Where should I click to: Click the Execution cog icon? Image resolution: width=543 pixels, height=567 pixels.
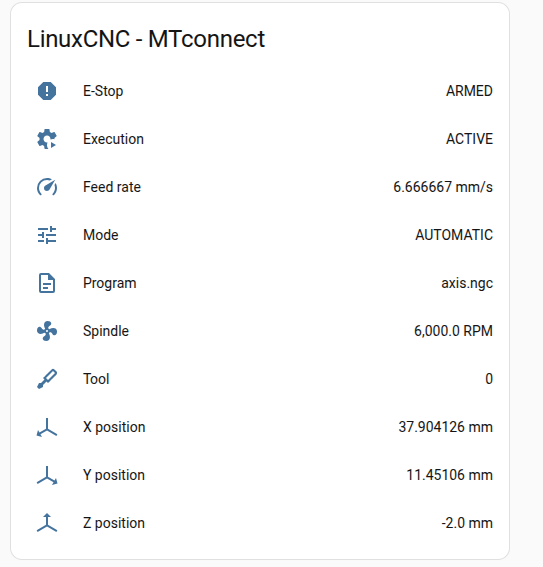click(x=47, y=139)
